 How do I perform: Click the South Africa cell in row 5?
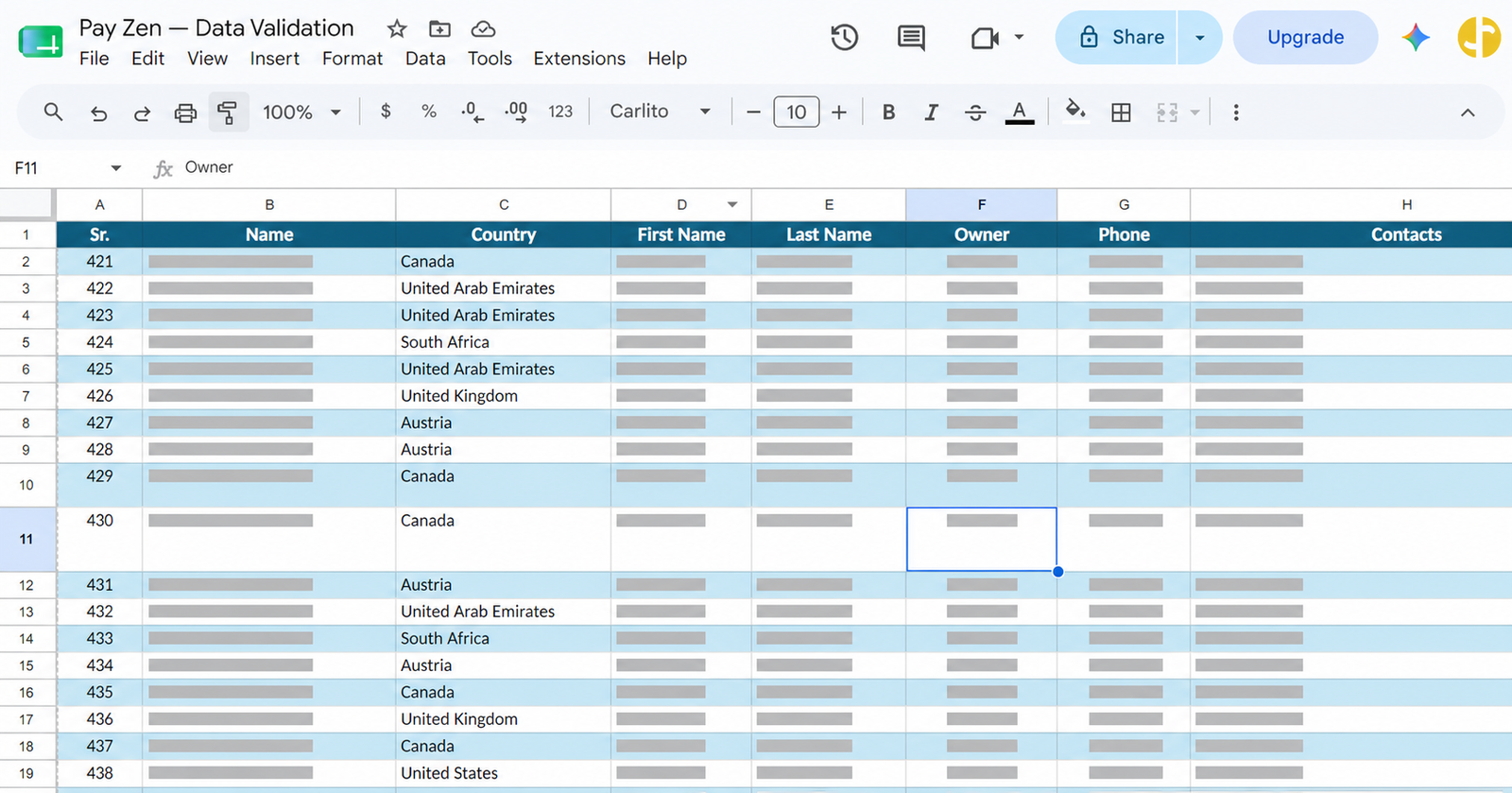[503, 342]
